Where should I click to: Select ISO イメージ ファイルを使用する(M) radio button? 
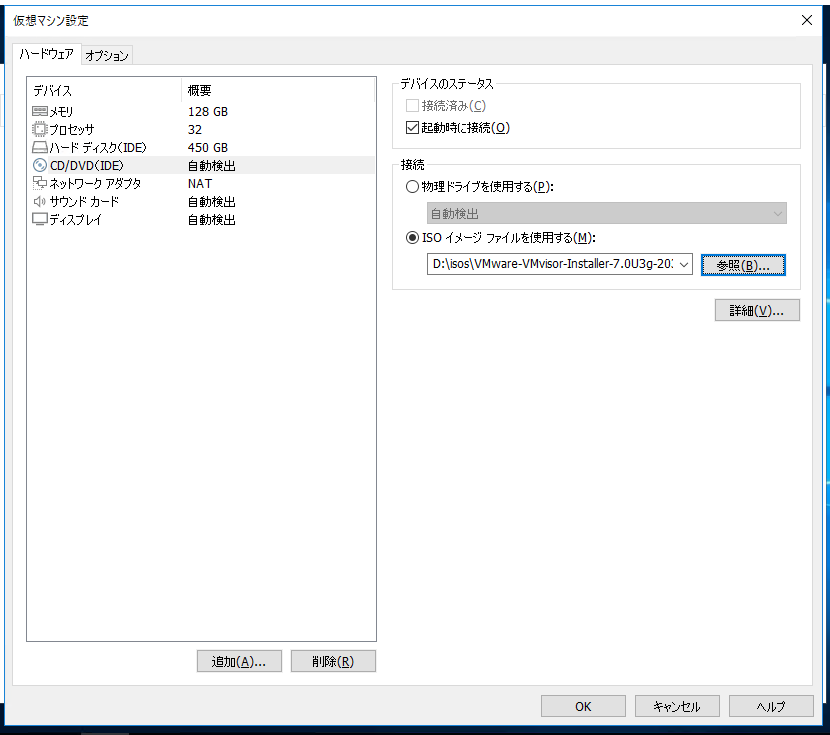click(x=412, y=238)
